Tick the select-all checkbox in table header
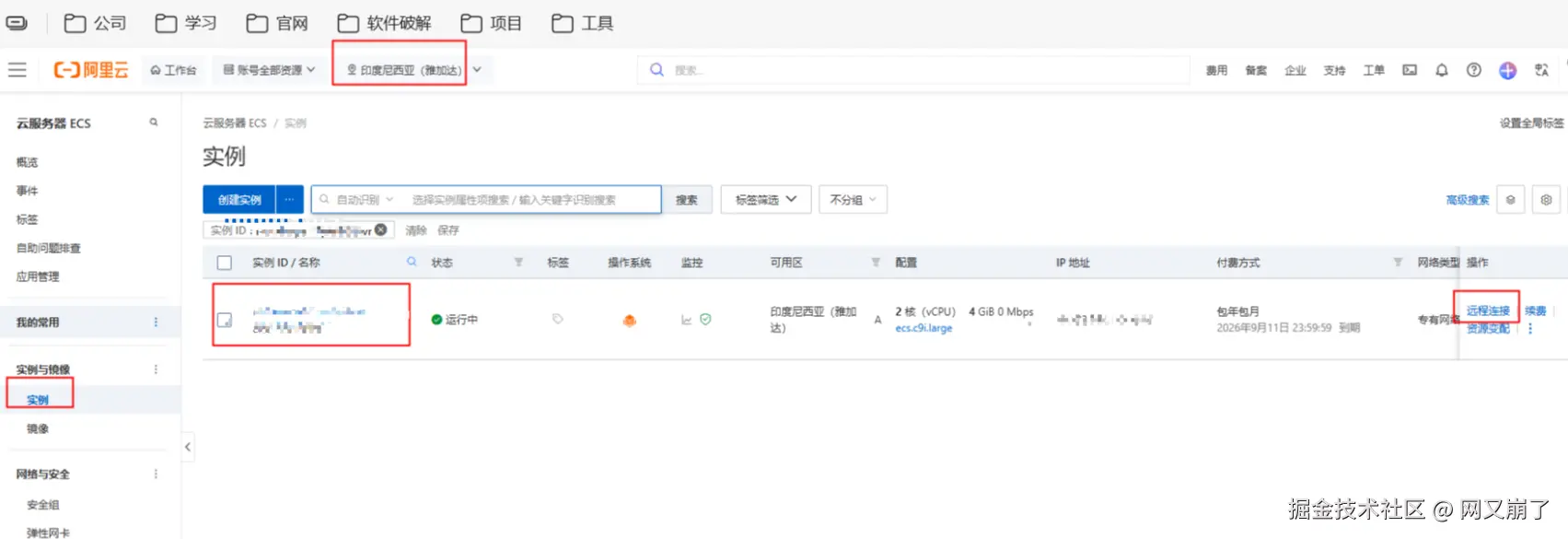Image resolution: width=1568 pixels, height=539 pixels. (x=225, y=263)
